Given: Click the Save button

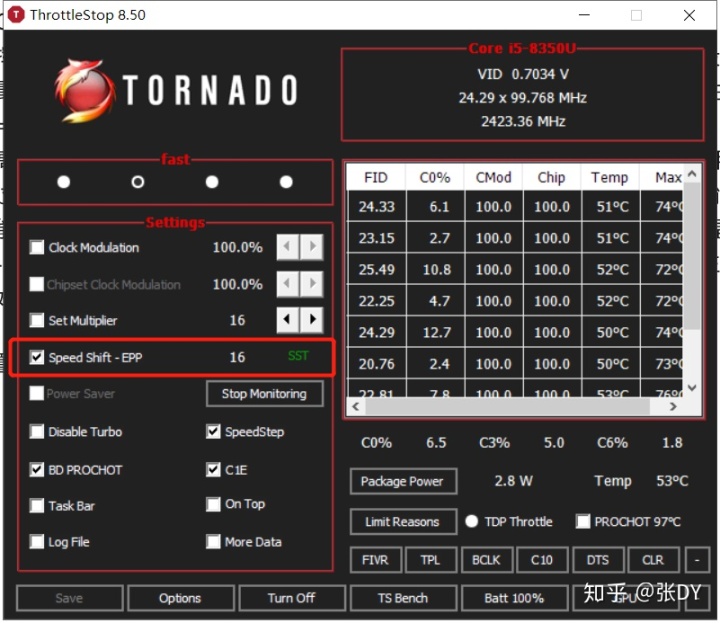Looking at the screenshot, I should click(70, 598).
